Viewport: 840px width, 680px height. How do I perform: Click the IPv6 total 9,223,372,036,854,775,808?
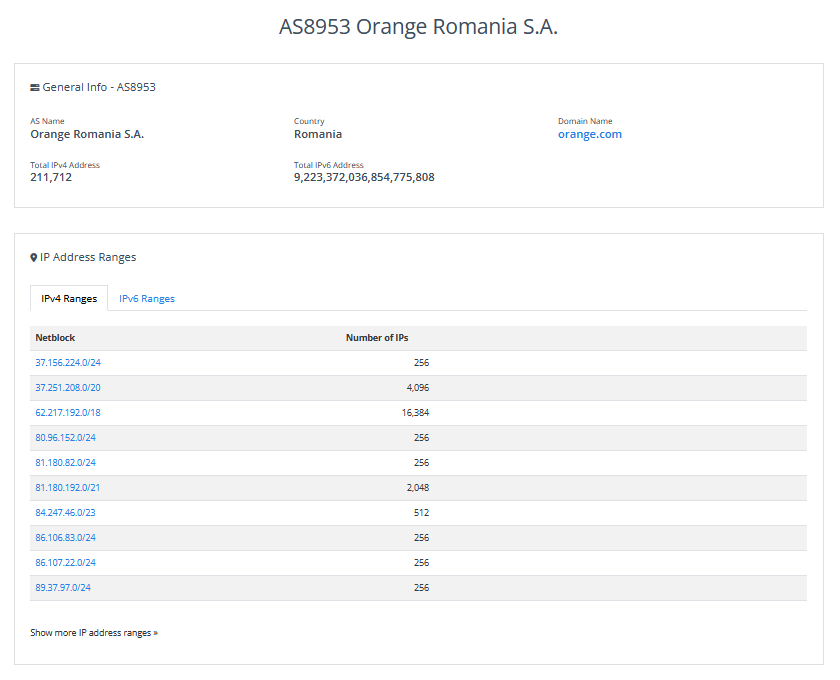(364, 177)
